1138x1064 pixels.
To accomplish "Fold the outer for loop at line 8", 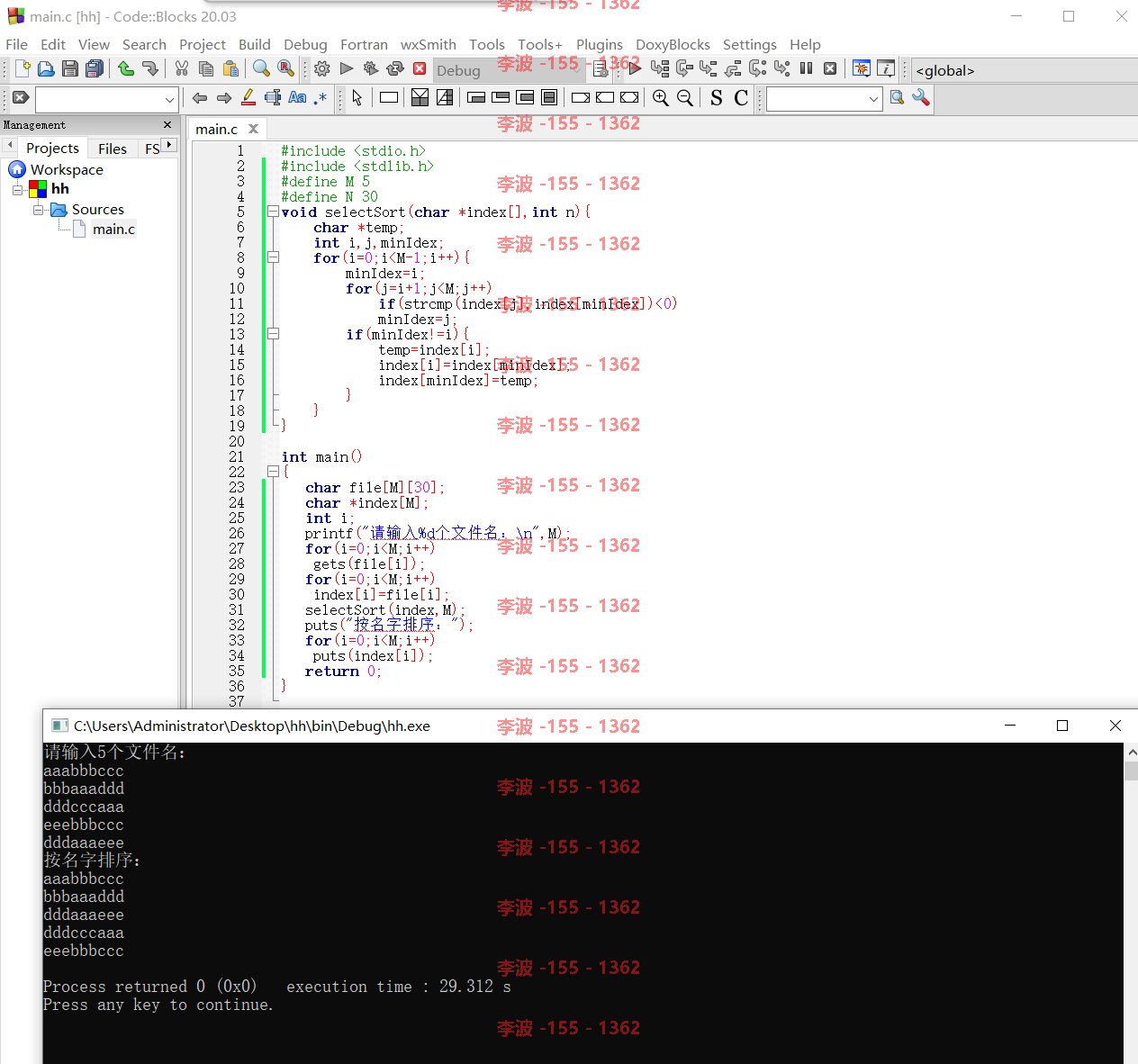I will [273, 258].
